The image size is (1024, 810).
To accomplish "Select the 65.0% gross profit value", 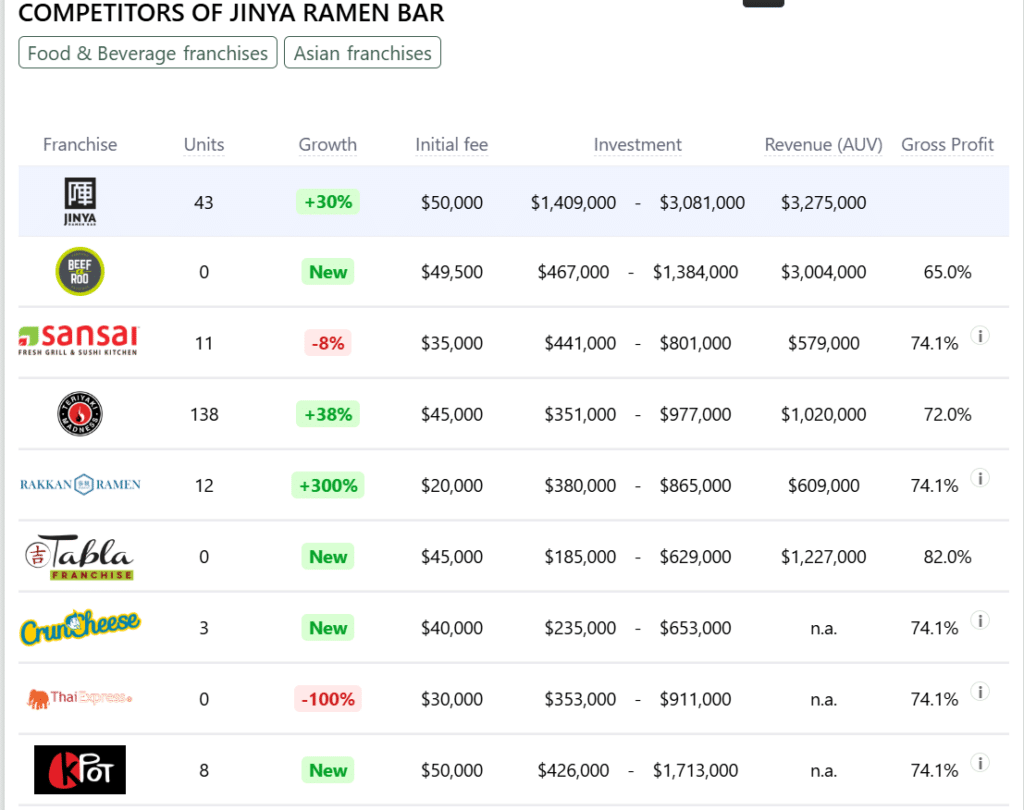I will (948, 272).
